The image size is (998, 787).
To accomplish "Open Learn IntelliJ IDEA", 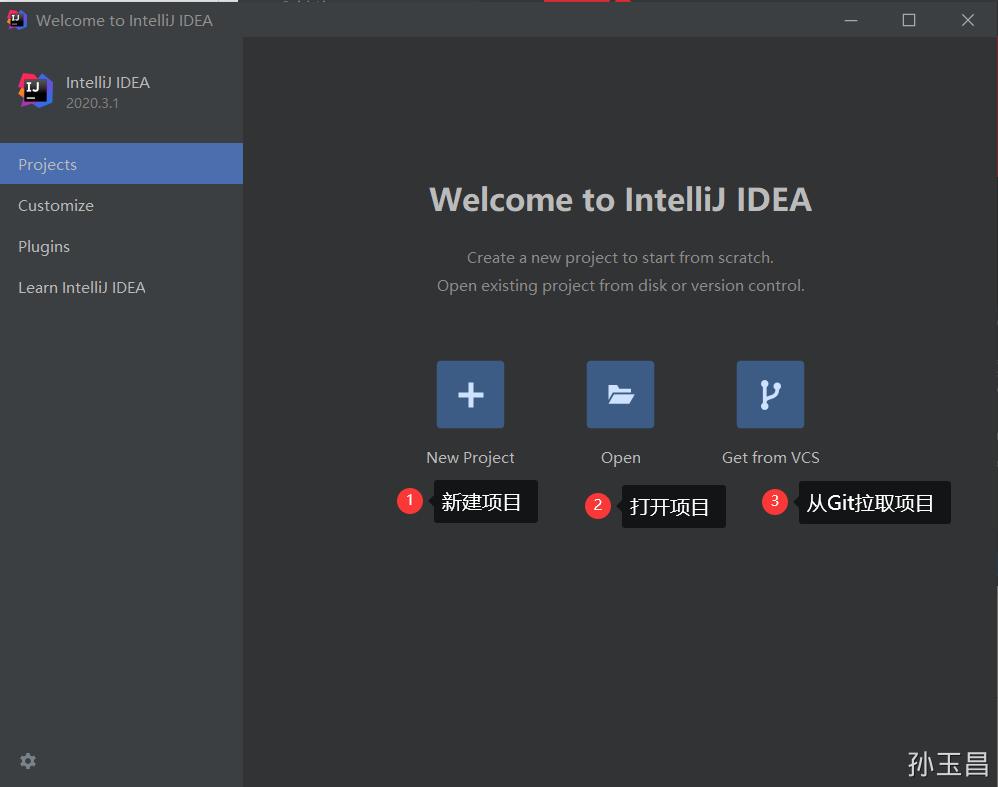I will pyautogui.click(x=81, y=287).
